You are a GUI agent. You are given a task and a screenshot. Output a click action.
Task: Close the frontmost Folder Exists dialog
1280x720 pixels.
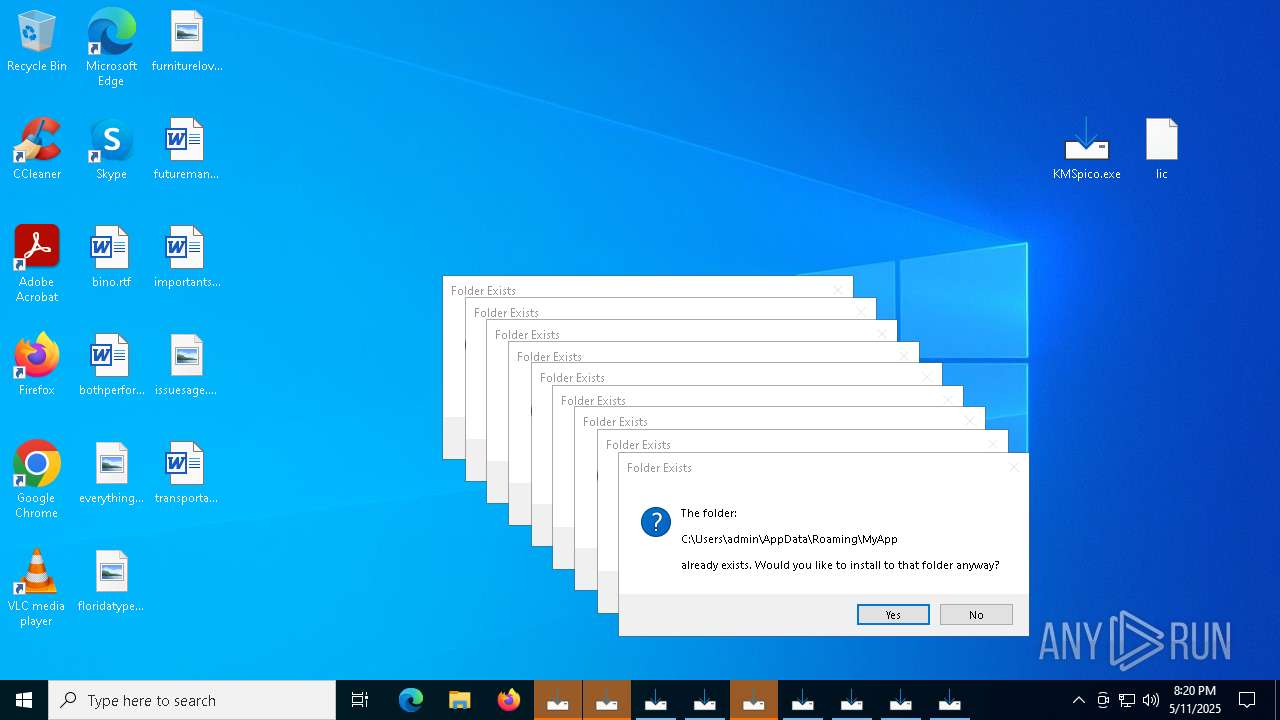pos(1014,467)
